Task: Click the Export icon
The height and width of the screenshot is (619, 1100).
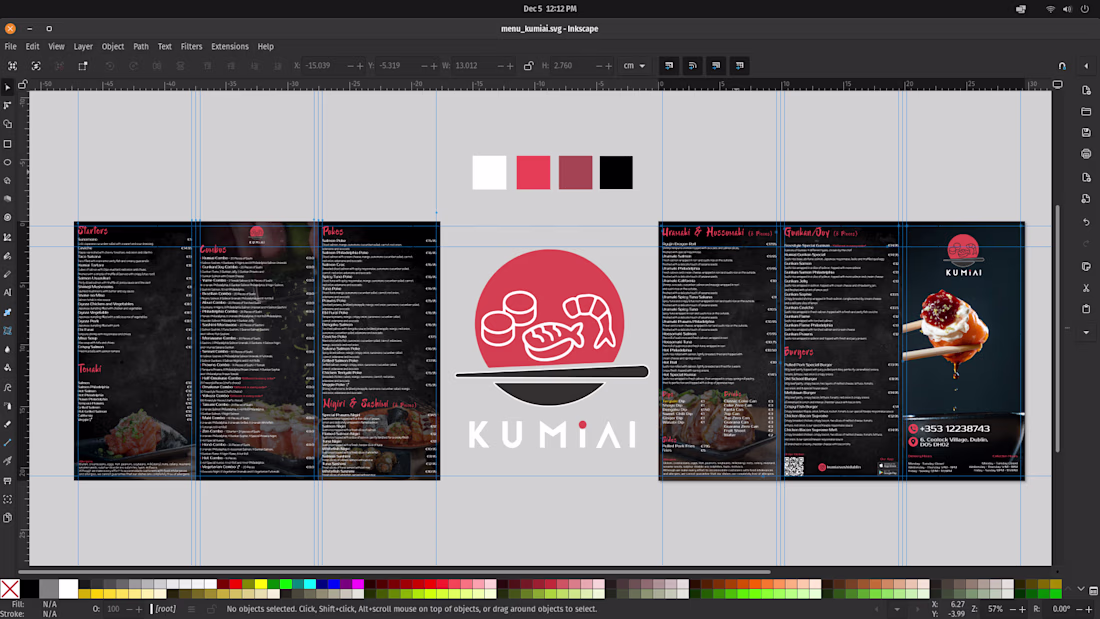Action: (x=1086, y=199)
